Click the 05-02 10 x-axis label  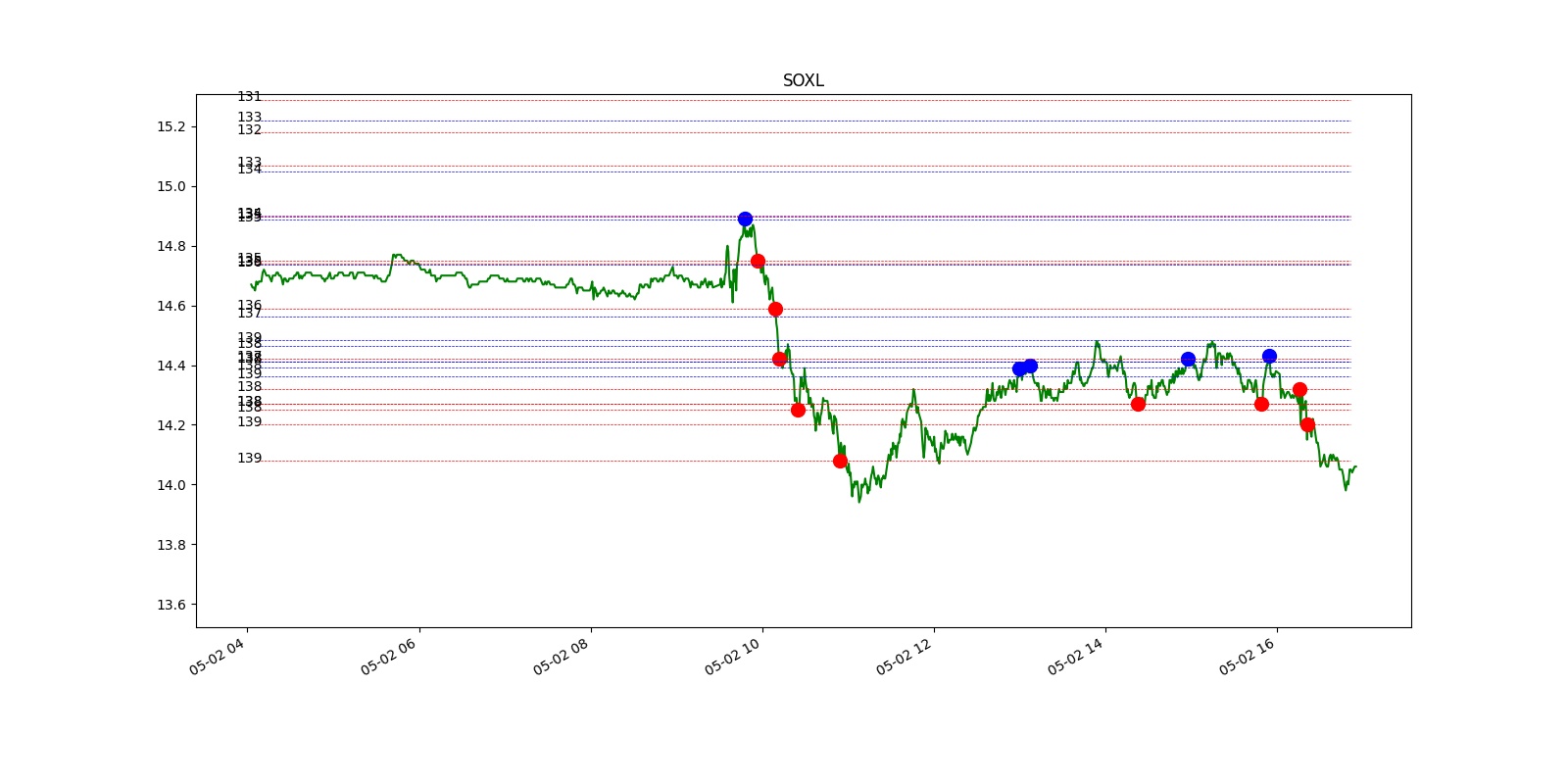(x=732, y=656)
